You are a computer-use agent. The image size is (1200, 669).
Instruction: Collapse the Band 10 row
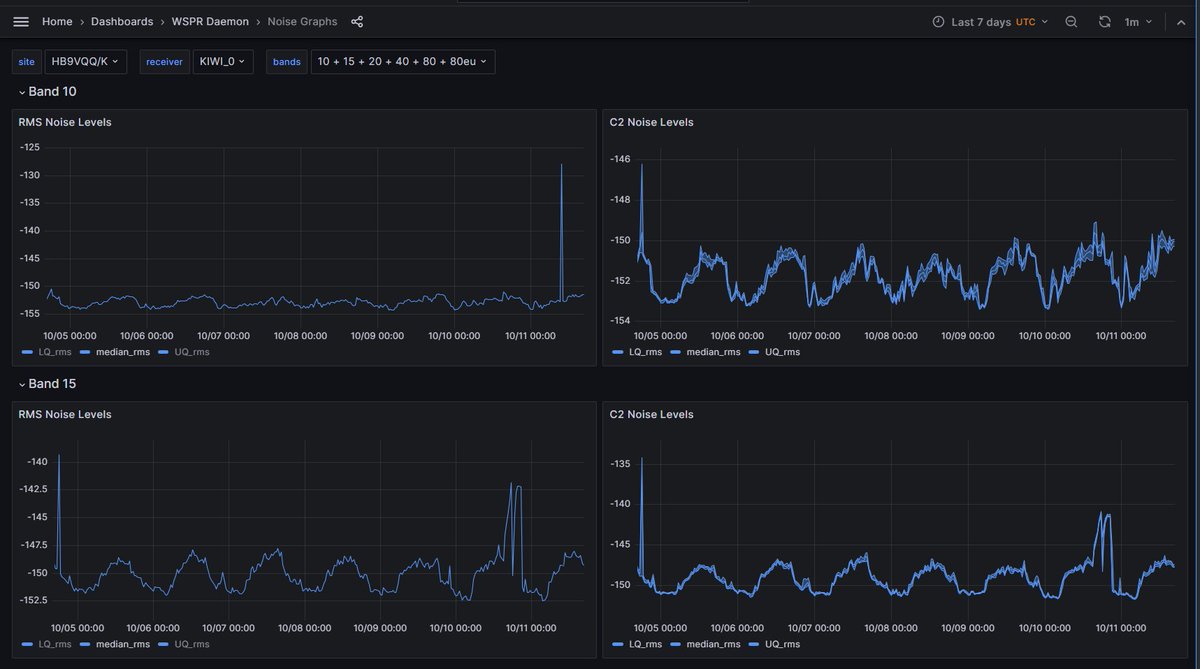click(47, 91)
